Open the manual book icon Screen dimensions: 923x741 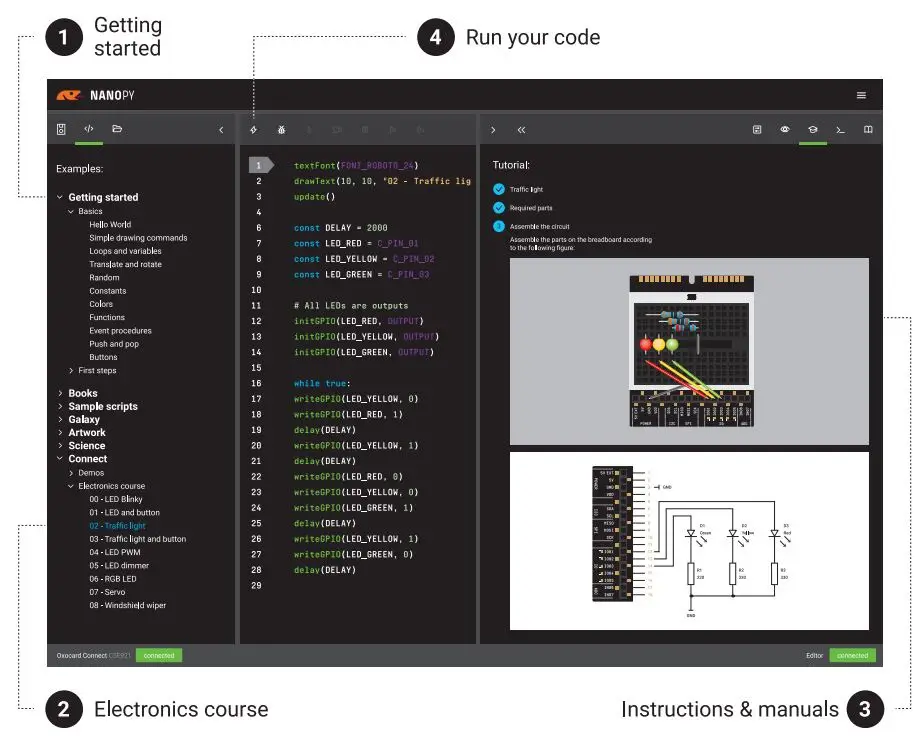[868, 129]
